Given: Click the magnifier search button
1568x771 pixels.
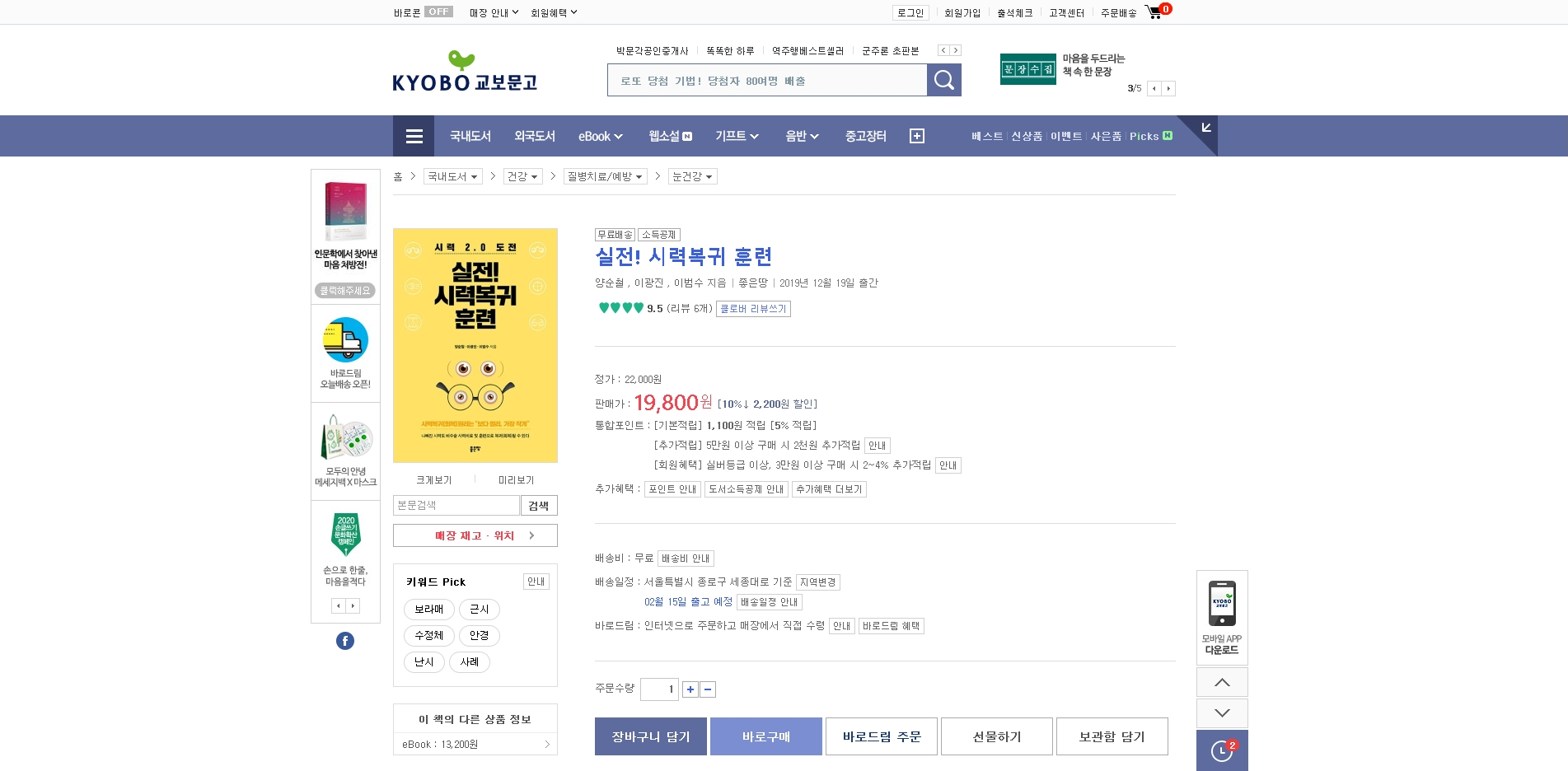Looking at the screenshot, I should [944, 80].
